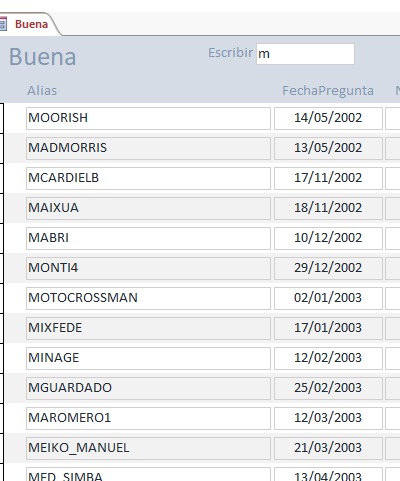Select the MGUARDADO alias field
The image size is (400, 481).
click(148, 388)
